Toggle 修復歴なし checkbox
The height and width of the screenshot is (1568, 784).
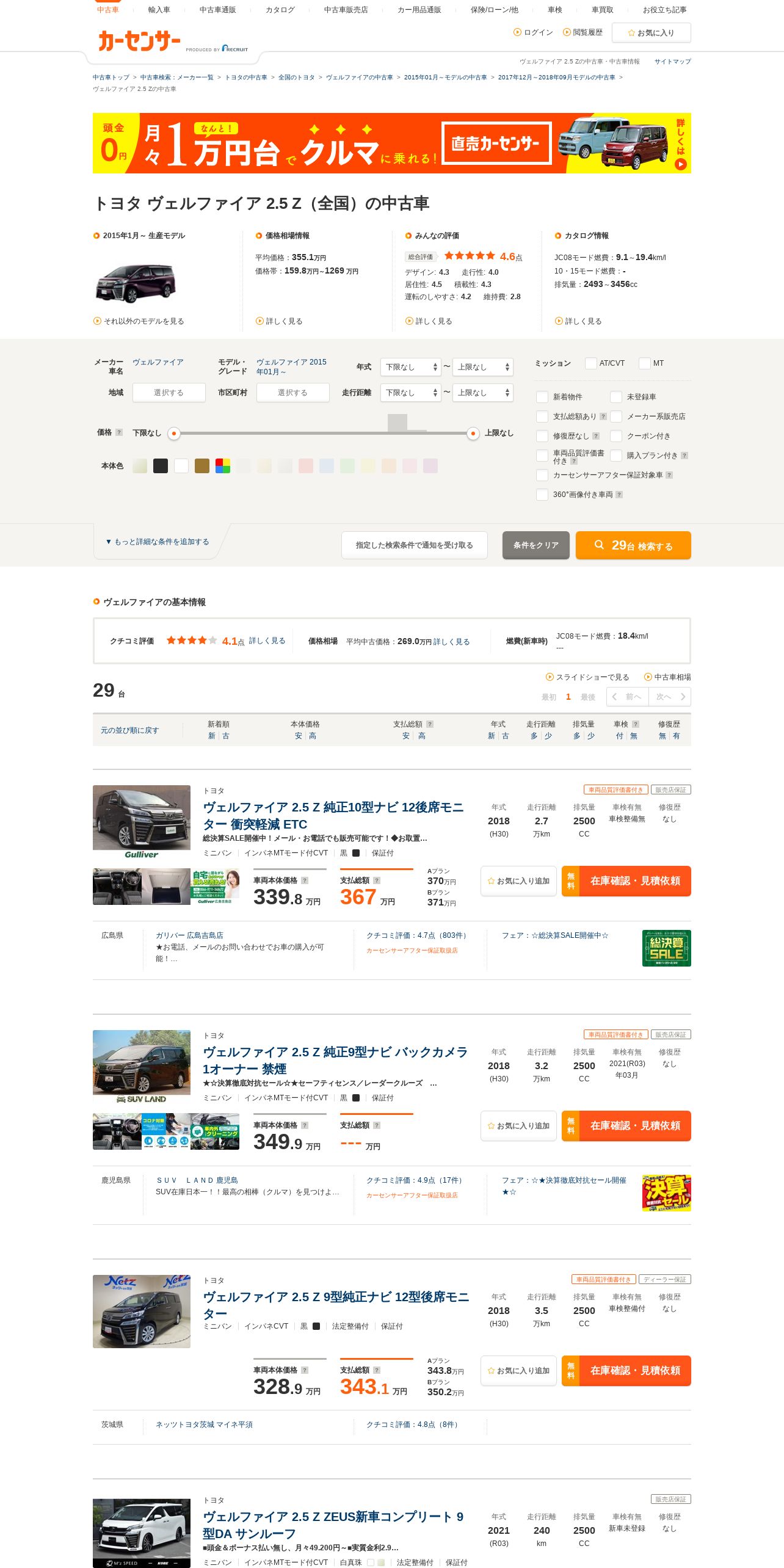point(542,436)
